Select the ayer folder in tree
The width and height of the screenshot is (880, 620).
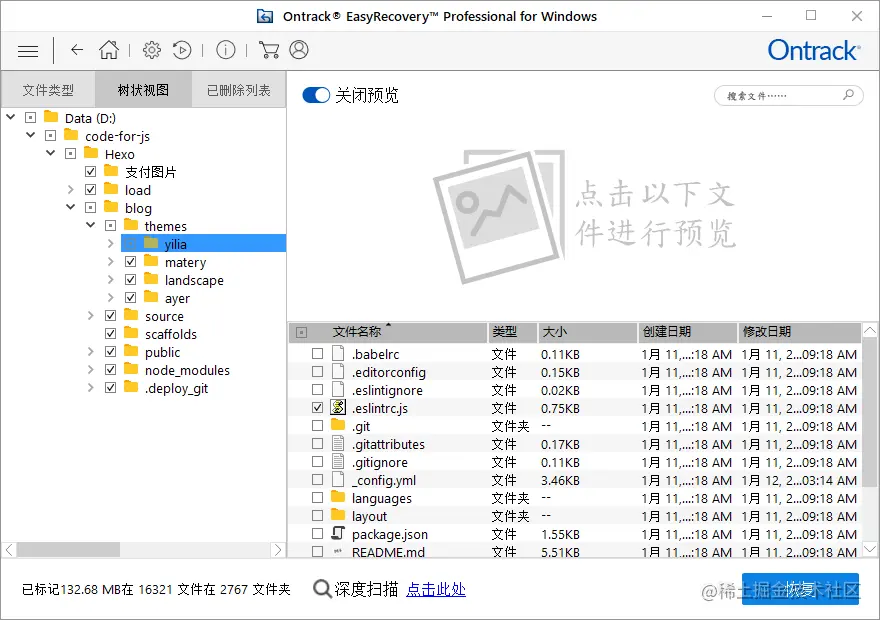(x=177, y=298)
